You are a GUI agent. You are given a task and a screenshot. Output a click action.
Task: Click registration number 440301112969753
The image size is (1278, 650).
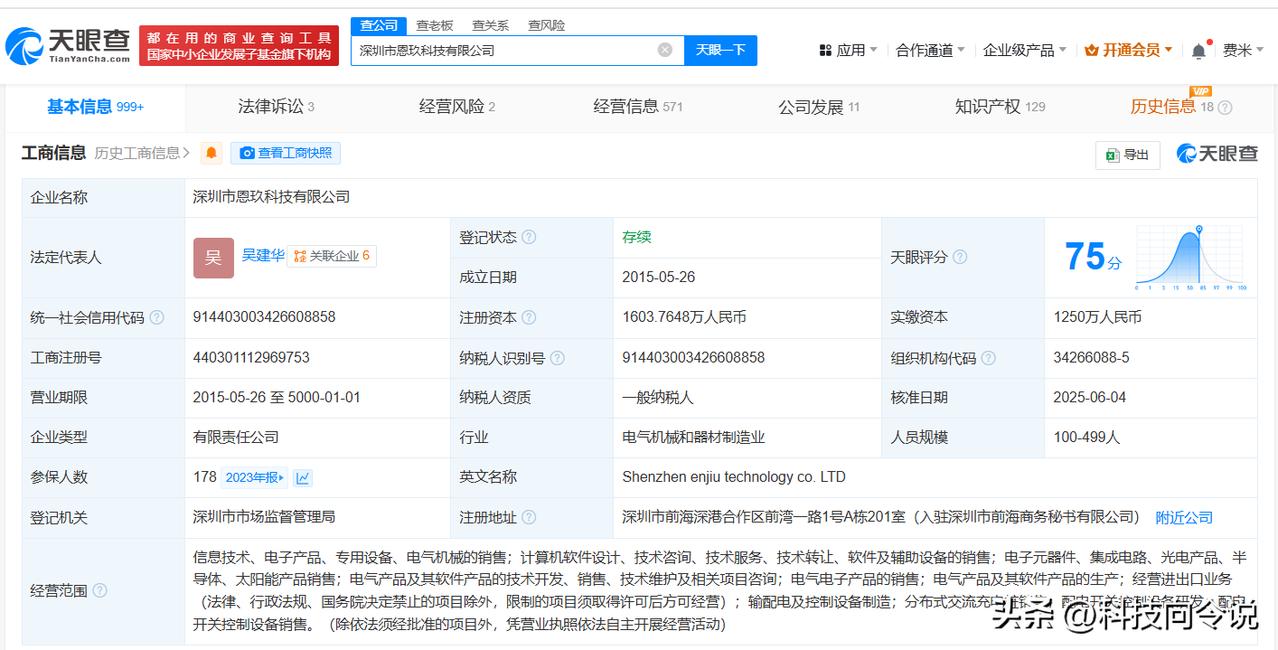pyautogui.click(x=251, y=357)
